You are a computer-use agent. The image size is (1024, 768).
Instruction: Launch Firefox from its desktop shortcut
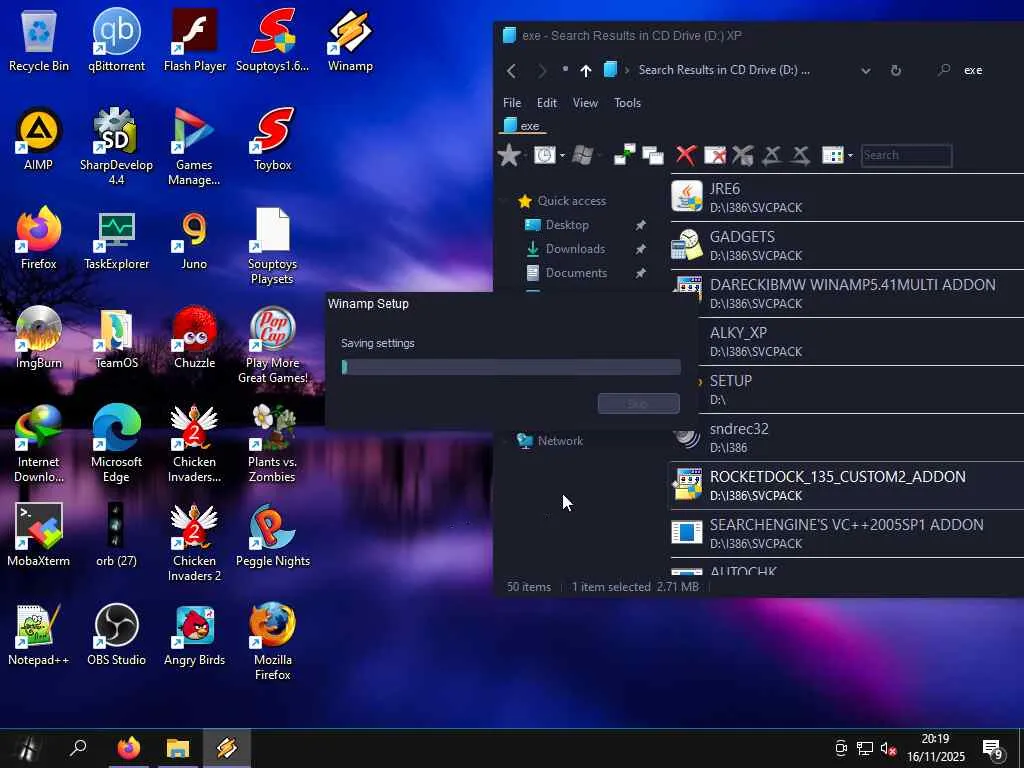(x=39, y=238)
